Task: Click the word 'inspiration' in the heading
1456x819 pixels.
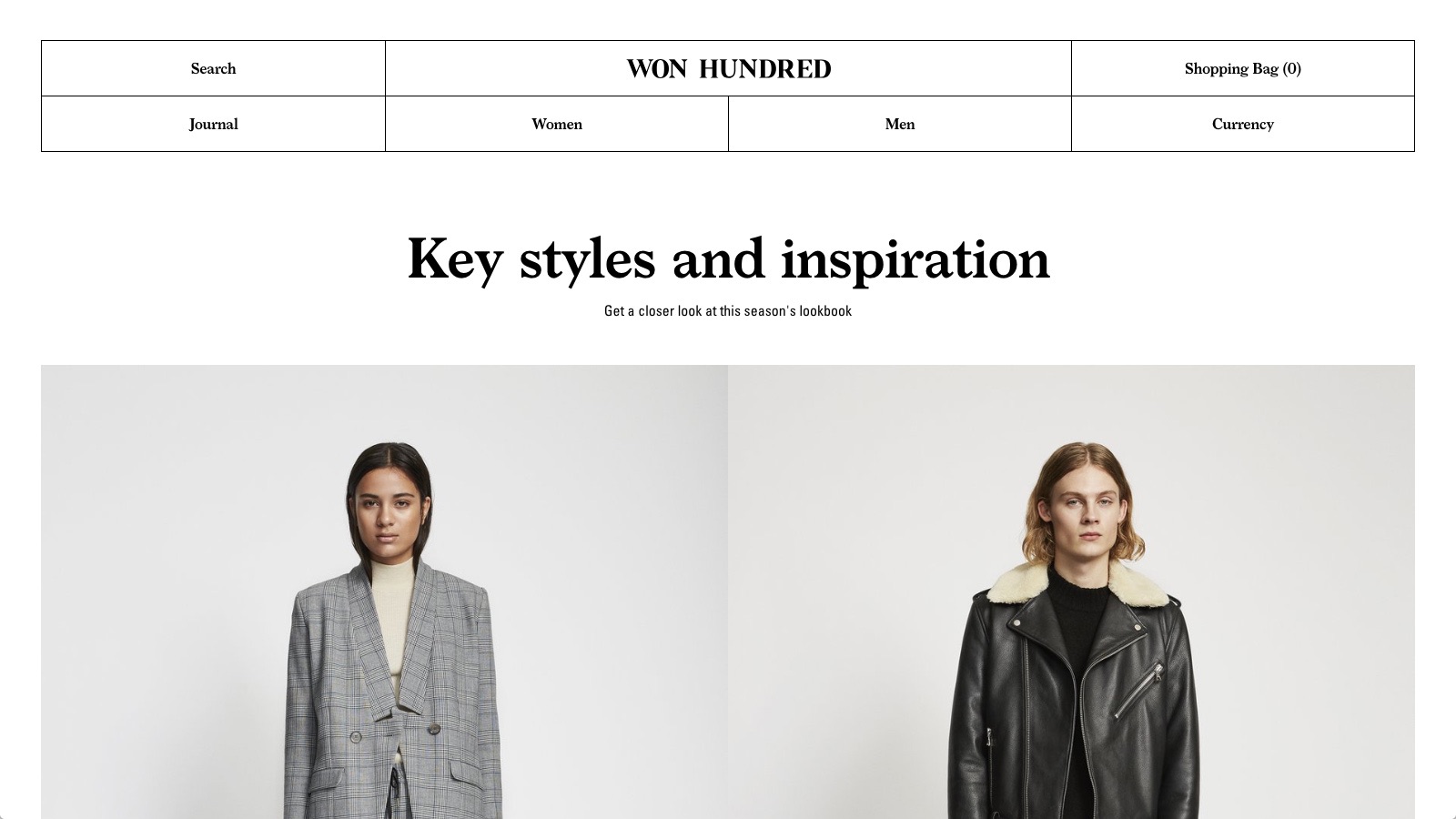Action: click(915, 259)
